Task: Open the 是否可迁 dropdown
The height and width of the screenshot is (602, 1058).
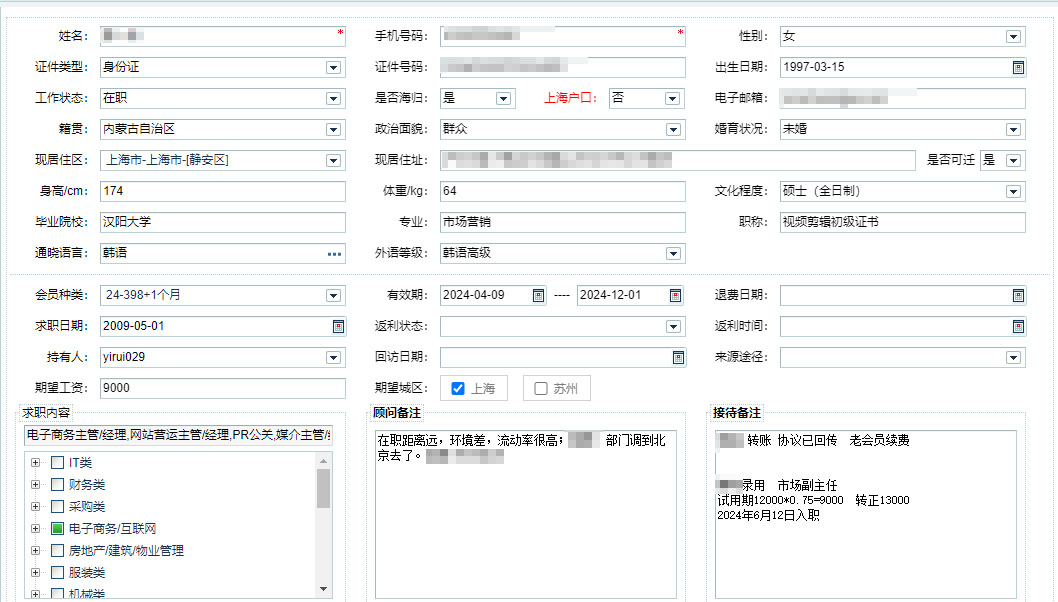Action: [x=1013, y=161]
